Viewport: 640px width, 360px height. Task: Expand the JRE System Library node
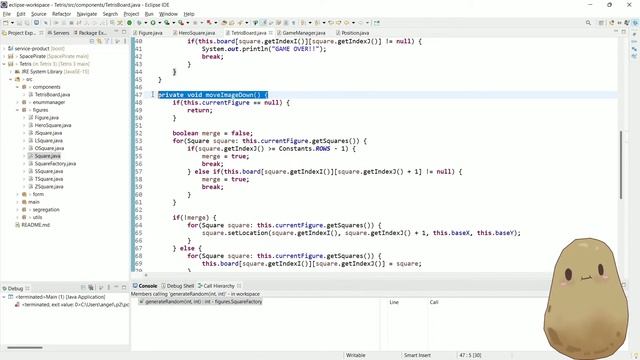11,72
